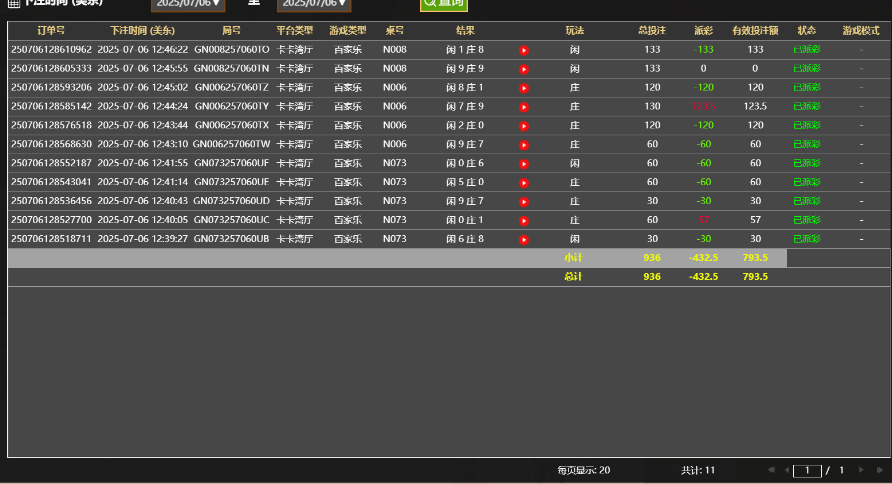Open the start date dropdown
The width and height of the screenshot is (892, 484).
[188, 4]
